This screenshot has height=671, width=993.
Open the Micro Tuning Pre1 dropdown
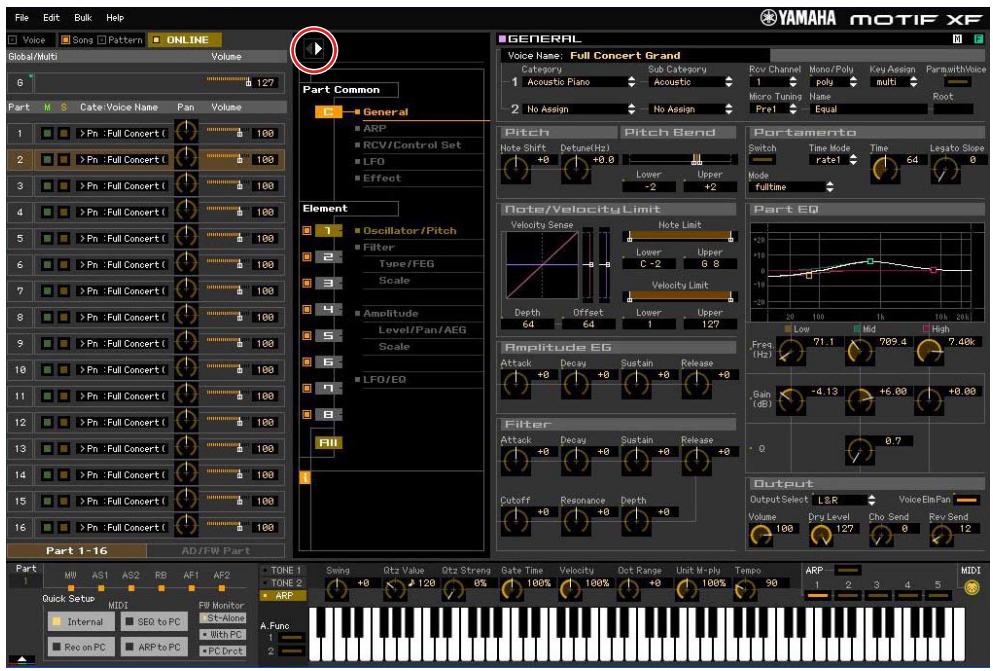(774, 109)
